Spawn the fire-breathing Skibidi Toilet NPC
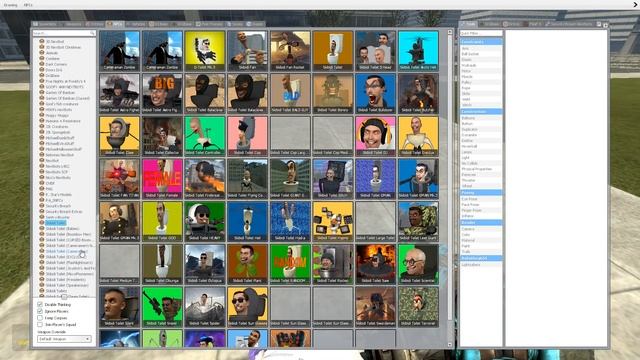The image size is (640, 360). tap(204, 179)
